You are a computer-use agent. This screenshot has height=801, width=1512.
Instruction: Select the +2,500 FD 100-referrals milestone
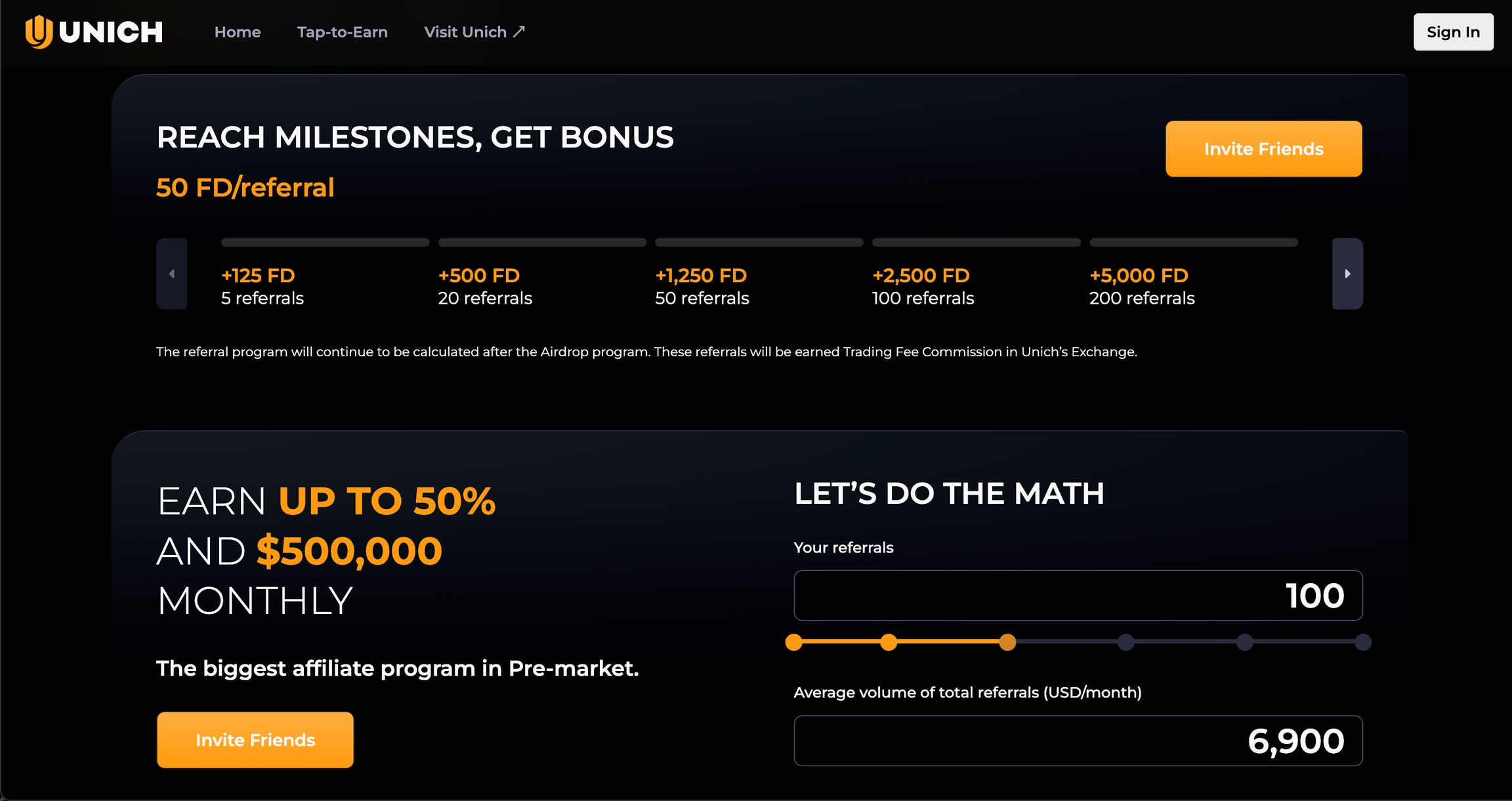923,286
